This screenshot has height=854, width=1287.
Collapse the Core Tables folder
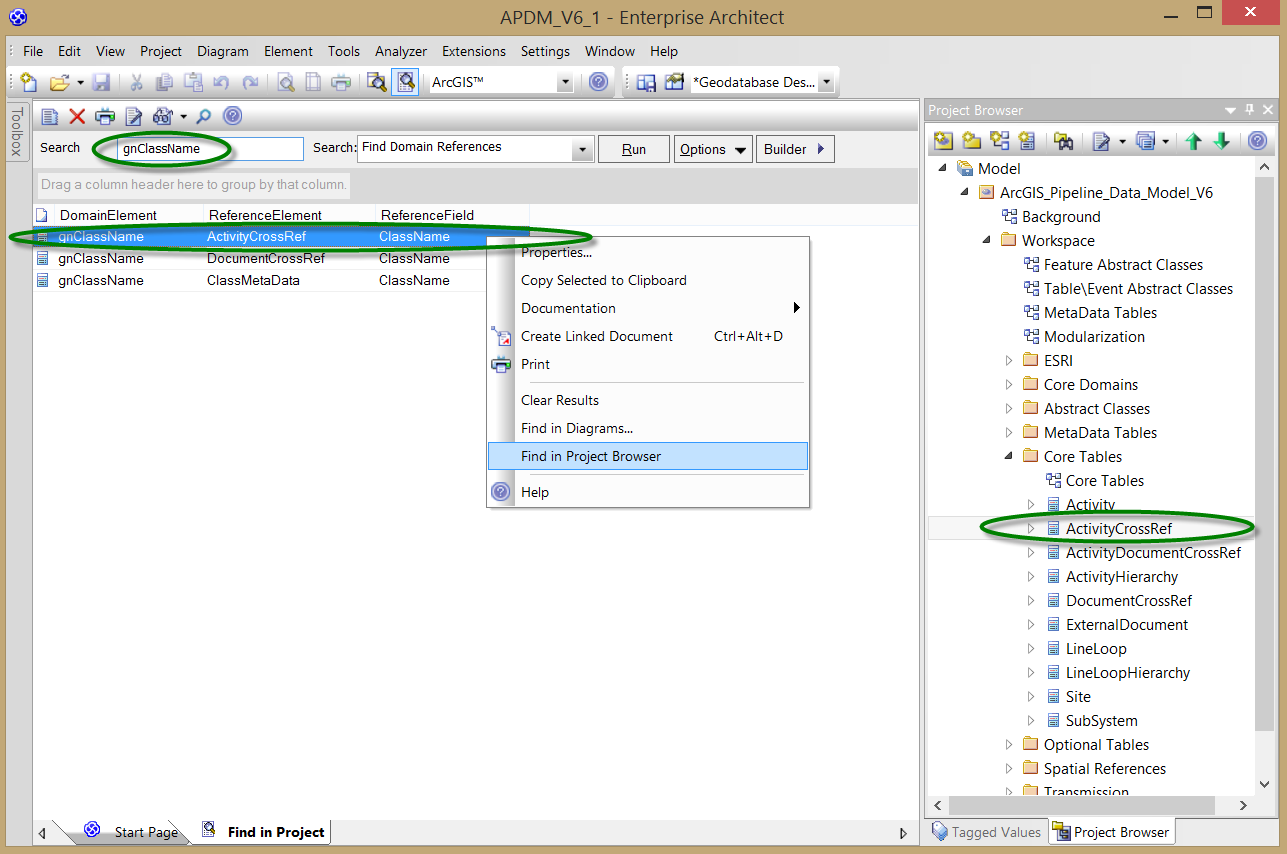1009,457
